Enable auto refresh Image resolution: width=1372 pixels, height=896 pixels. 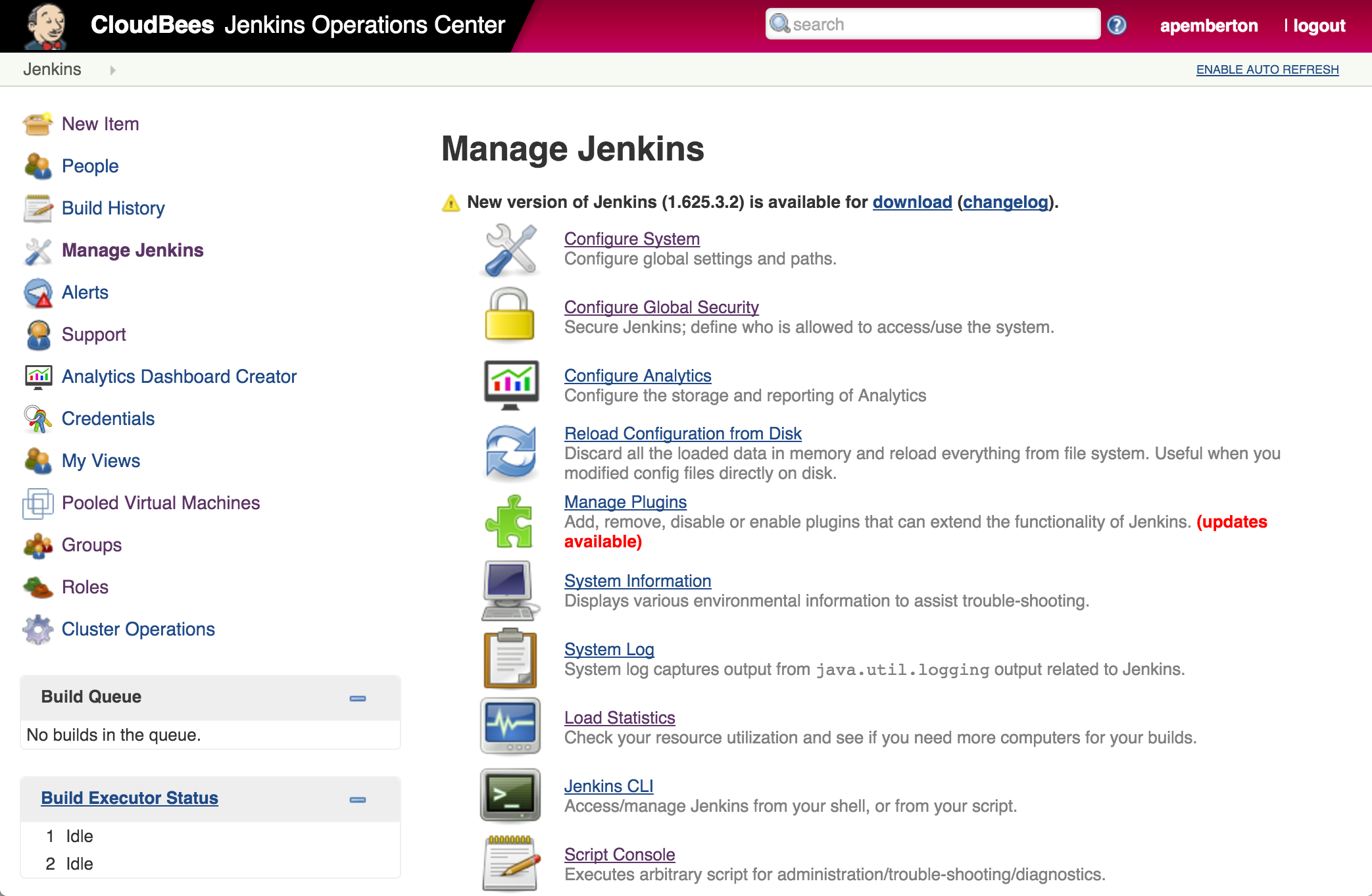[x=1267, y=70]
